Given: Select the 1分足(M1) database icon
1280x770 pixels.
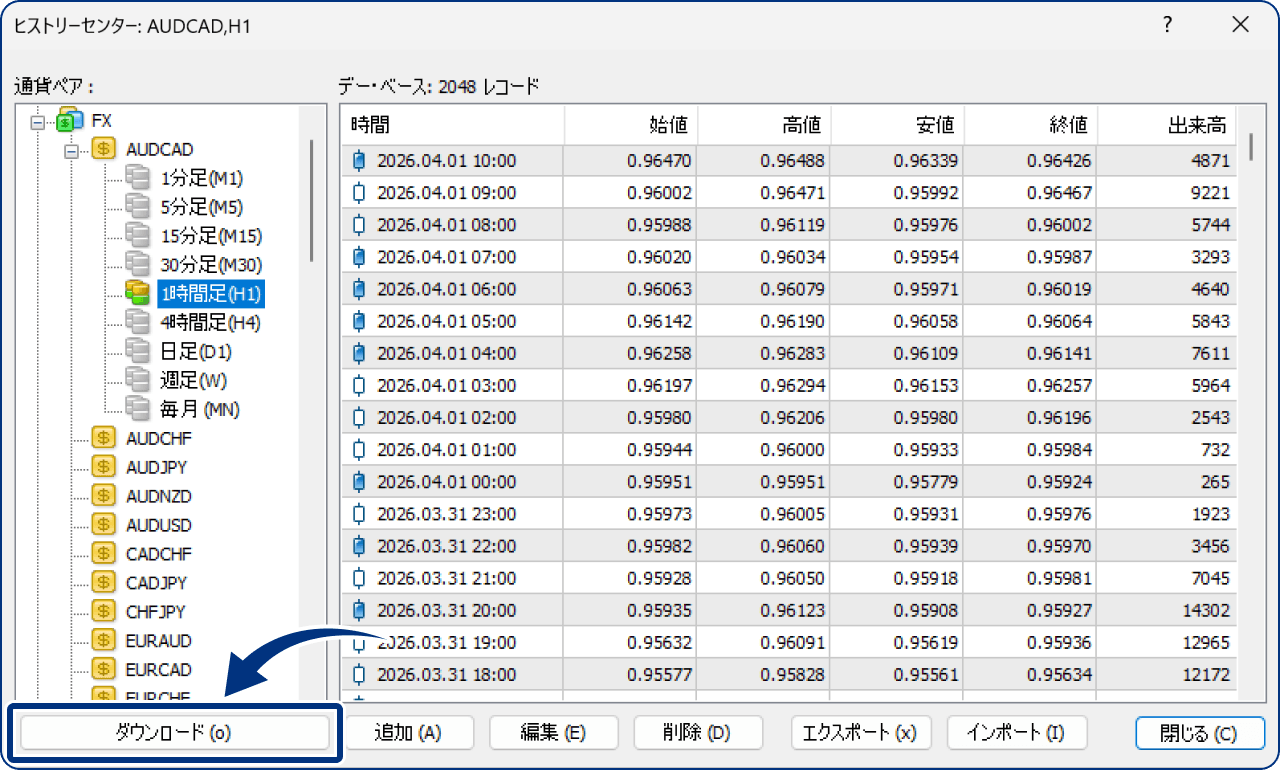Looking at the screenshot, I should [x=137, y=177].
